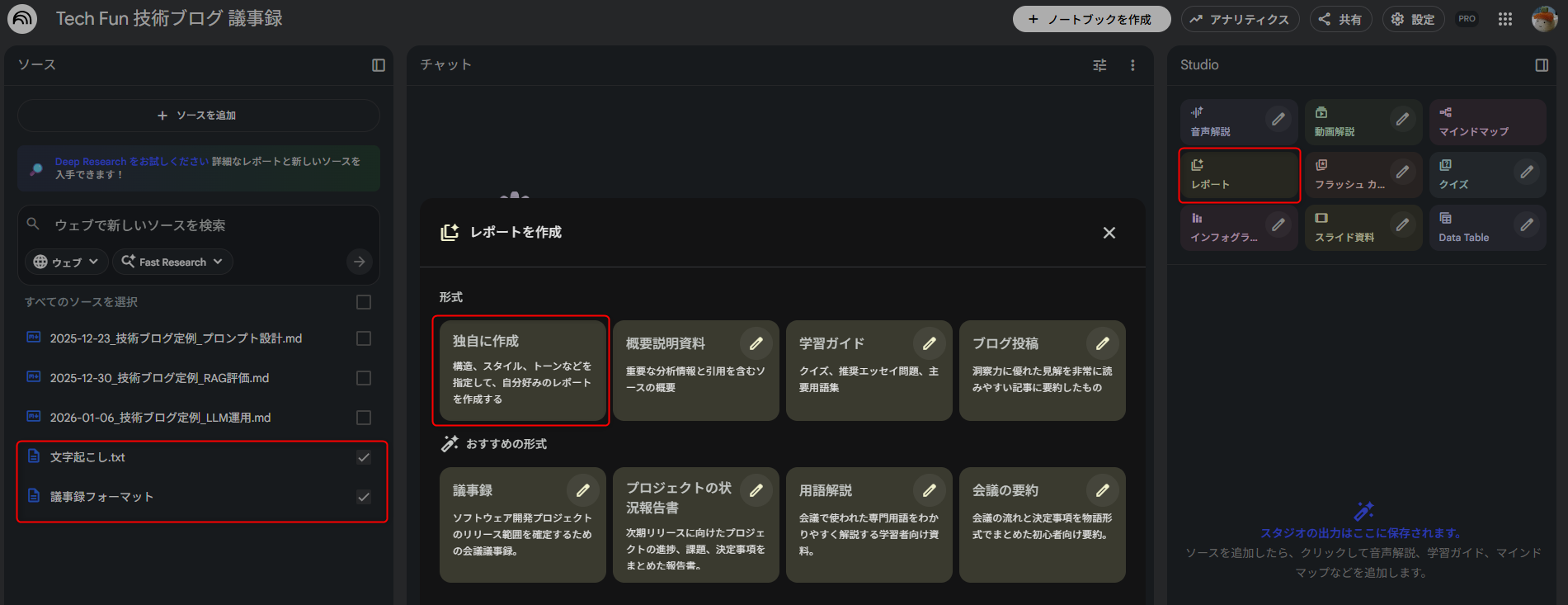1568x605 pixels.
Task: Collapse the Studio panel using its sidebar icon
Action: [1541, 65]
